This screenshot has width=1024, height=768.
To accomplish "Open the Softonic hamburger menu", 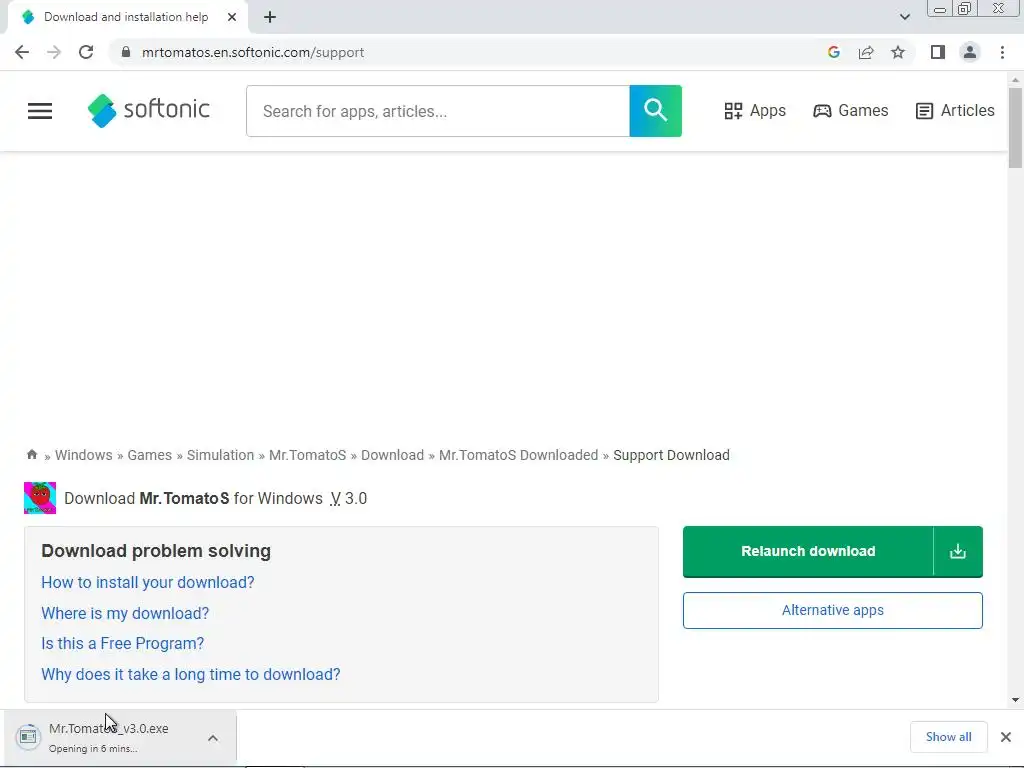I will (x=40, y=111).
